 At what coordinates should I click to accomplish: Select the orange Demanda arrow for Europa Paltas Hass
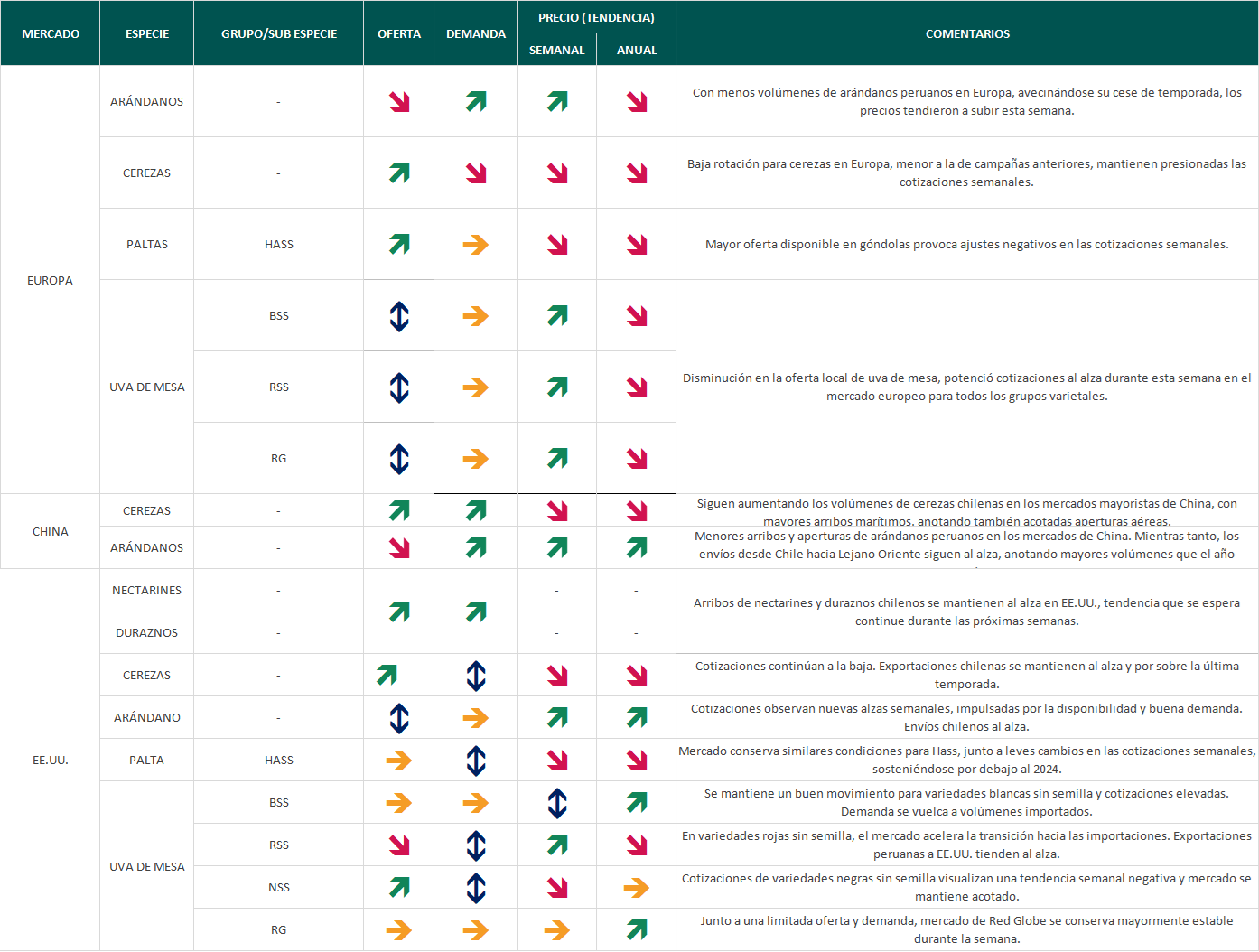(x=475, y=245)
